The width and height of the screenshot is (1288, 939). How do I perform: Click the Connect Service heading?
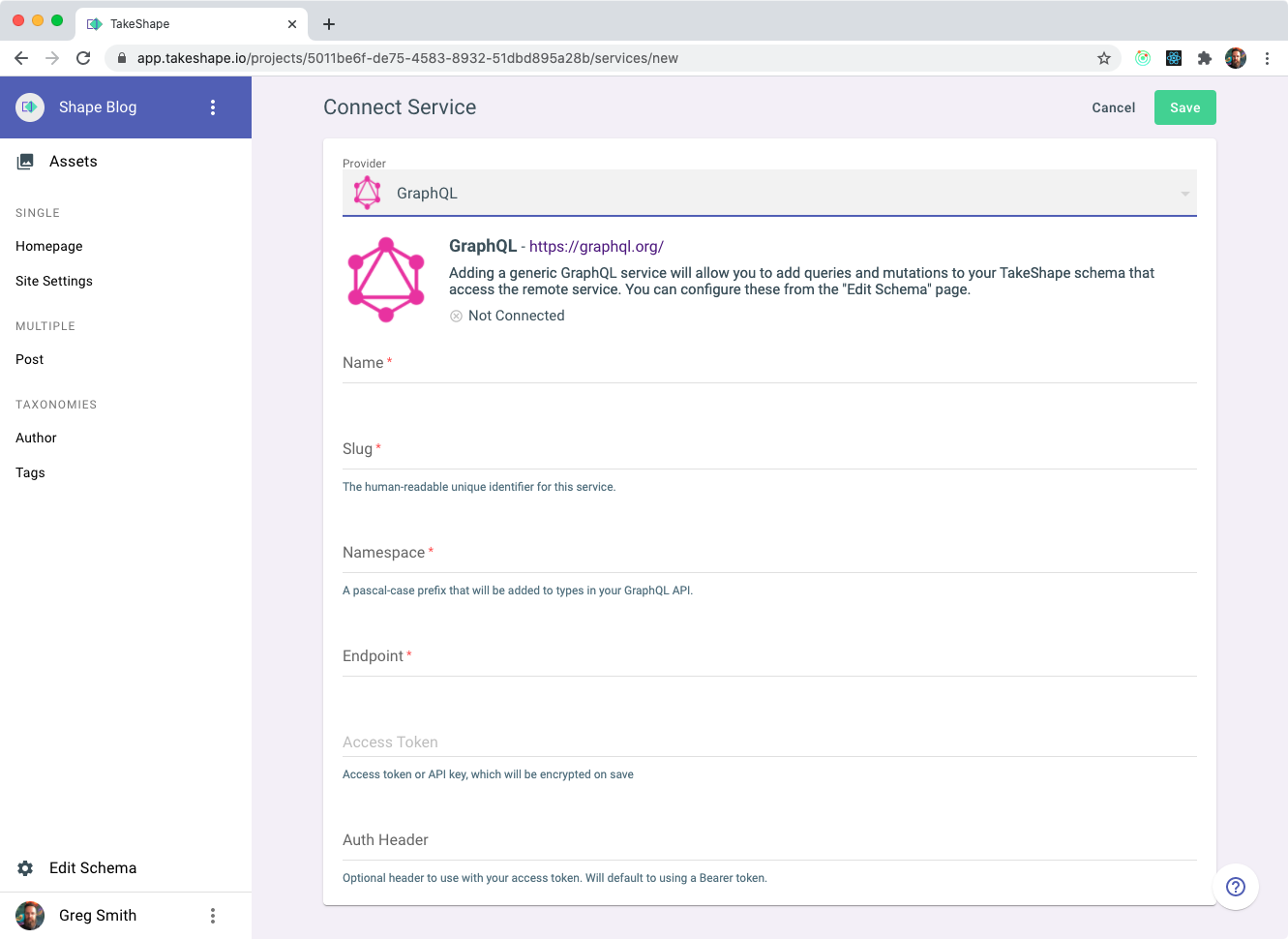(x=400, y=107)
